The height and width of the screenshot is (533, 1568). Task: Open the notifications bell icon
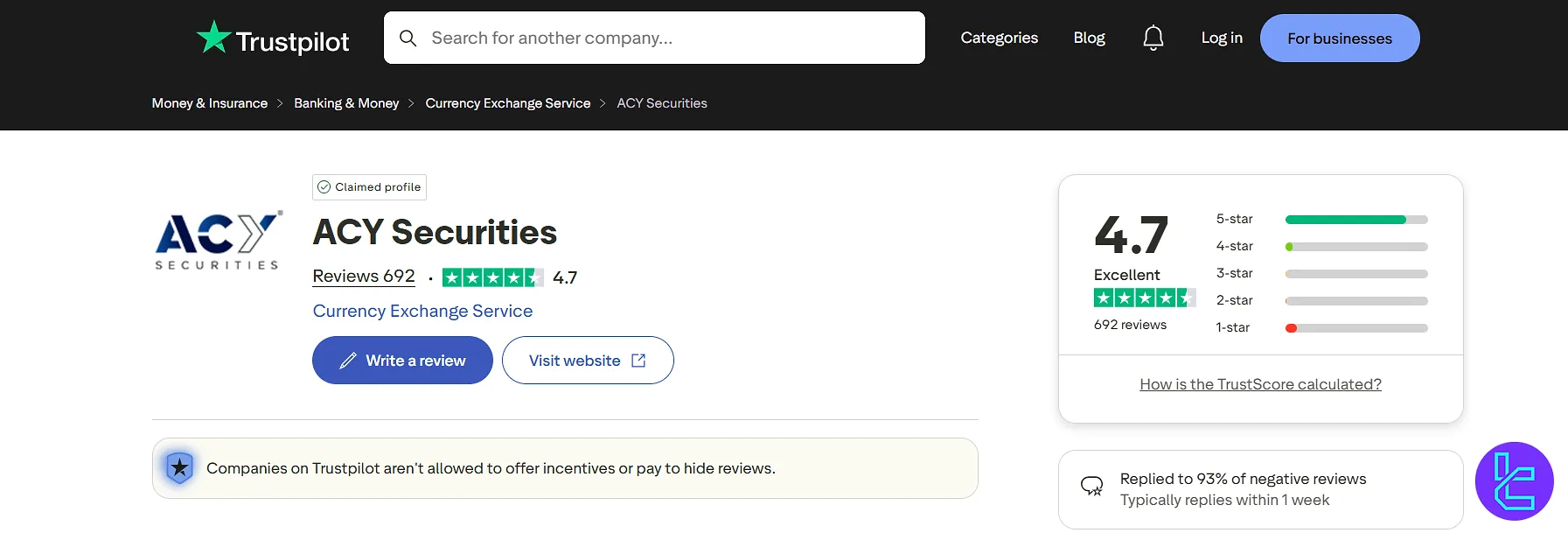[1153, 38]
